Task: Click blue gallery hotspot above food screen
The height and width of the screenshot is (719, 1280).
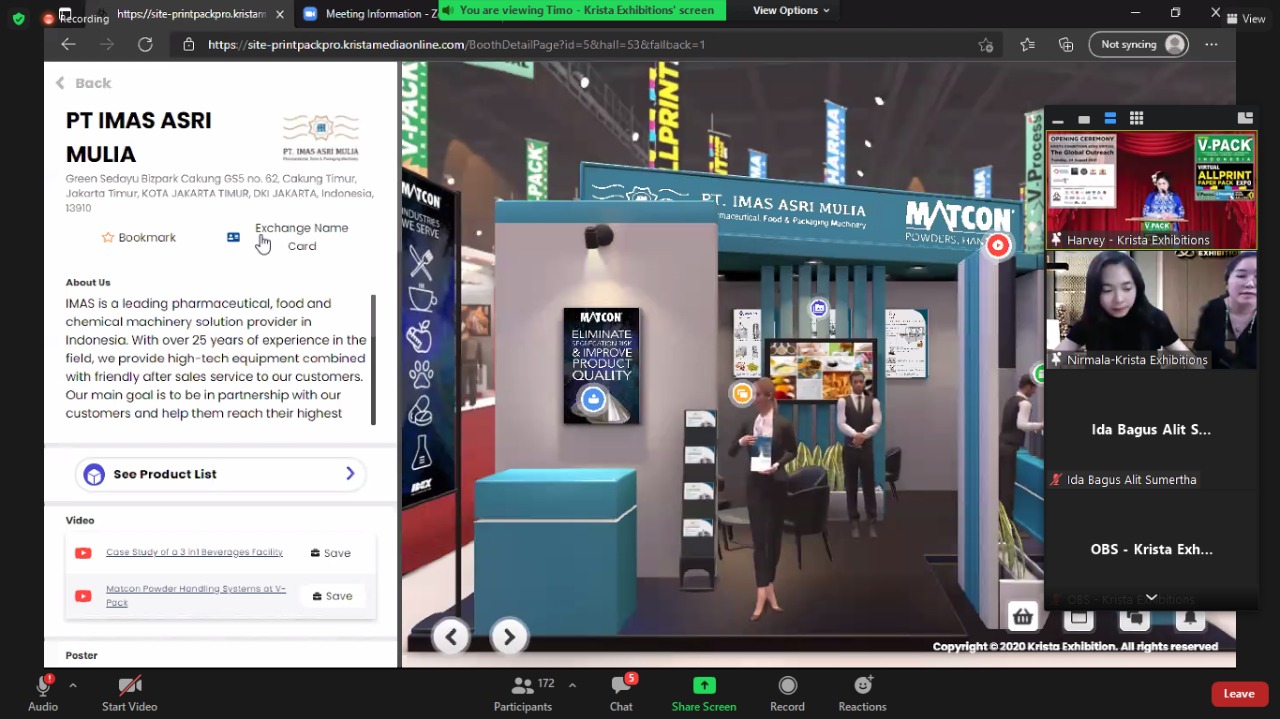Action: pos(819,308)
